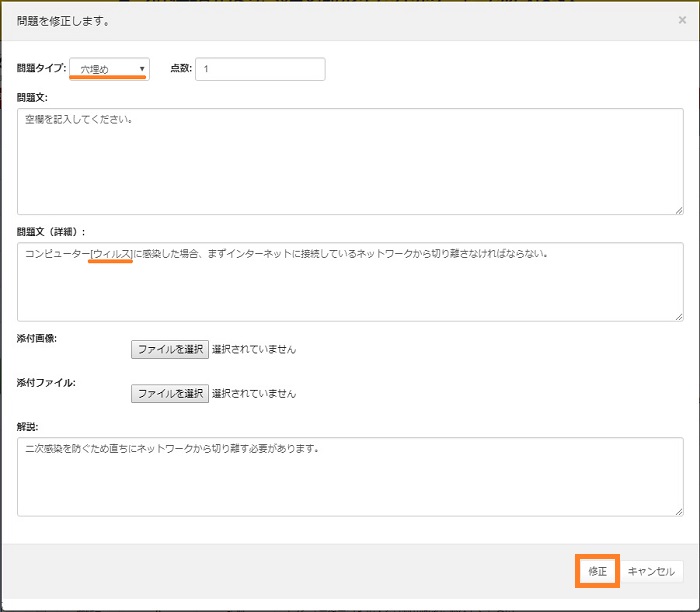The height and width of the screenshot is (612, 700).
Task: Focus the 解説 explanation text area
Action: pyautogui.click(x=350, y=477)
